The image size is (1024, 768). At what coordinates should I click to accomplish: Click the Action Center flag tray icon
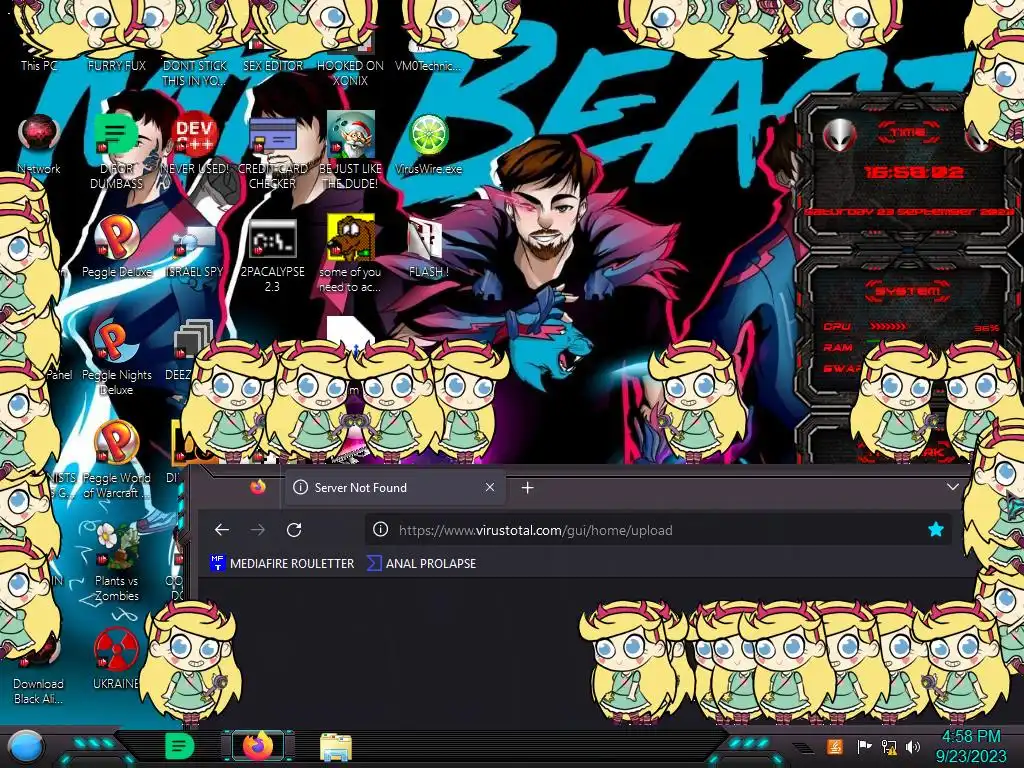tap(864, 746)
